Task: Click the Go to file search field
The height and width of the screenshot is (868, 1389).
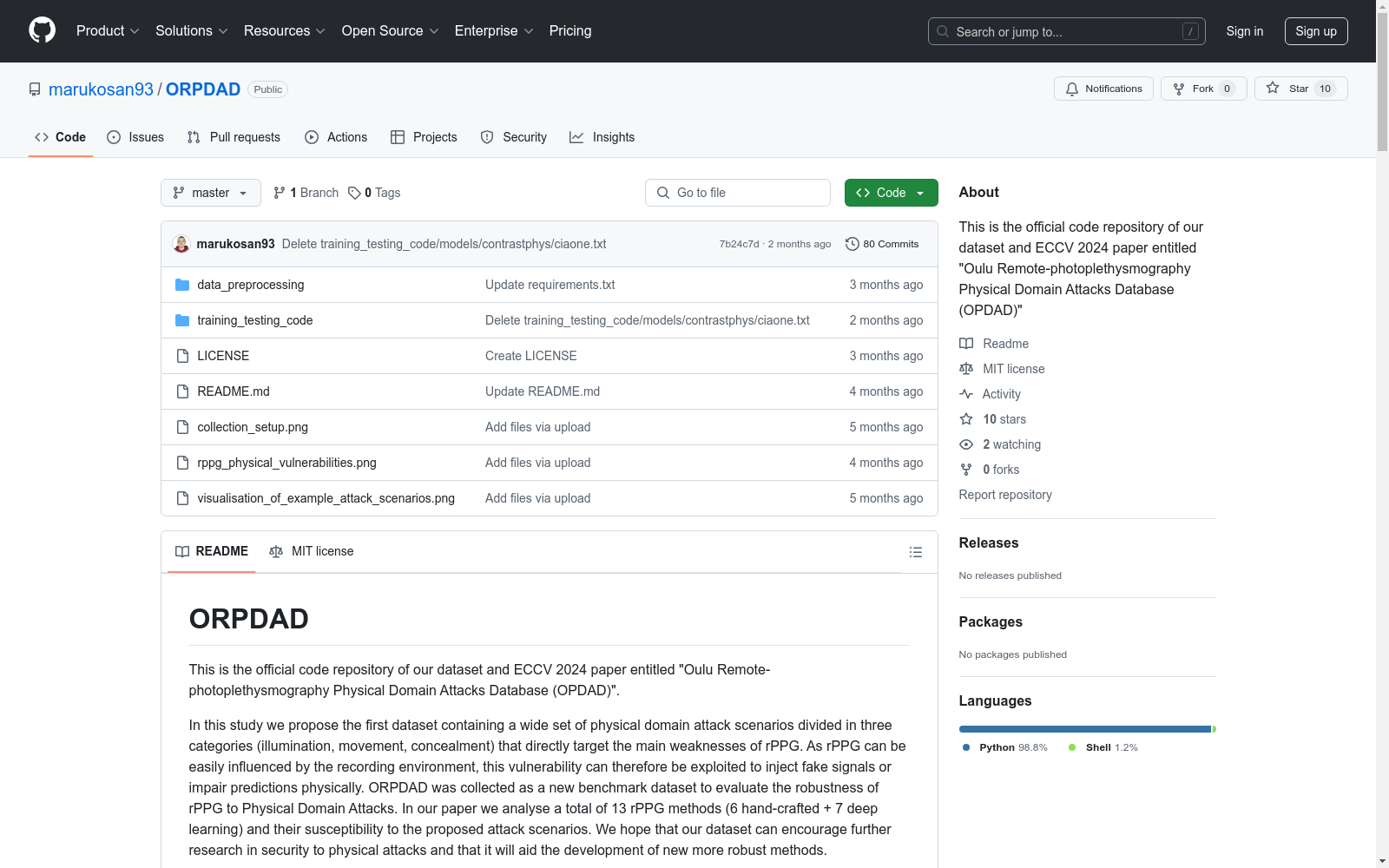Action: pyautogui.click(x=738, y=193)
